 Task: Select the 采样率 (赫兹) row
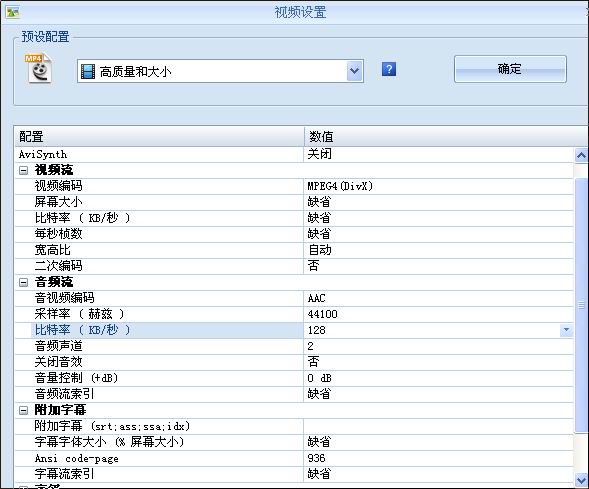[294, 314]
